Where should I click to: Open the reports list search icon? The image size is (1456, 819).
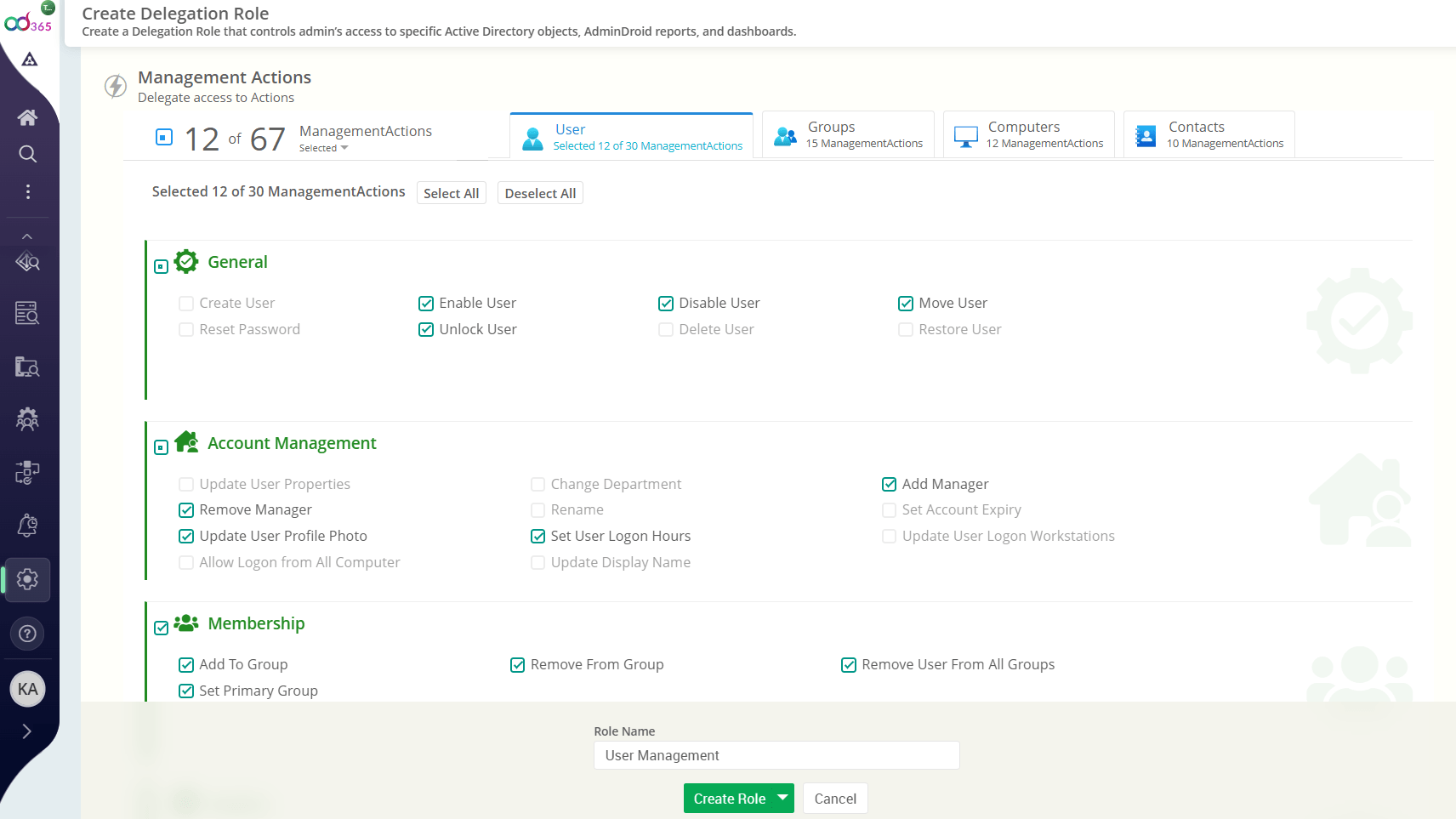(x=27, y=313)
